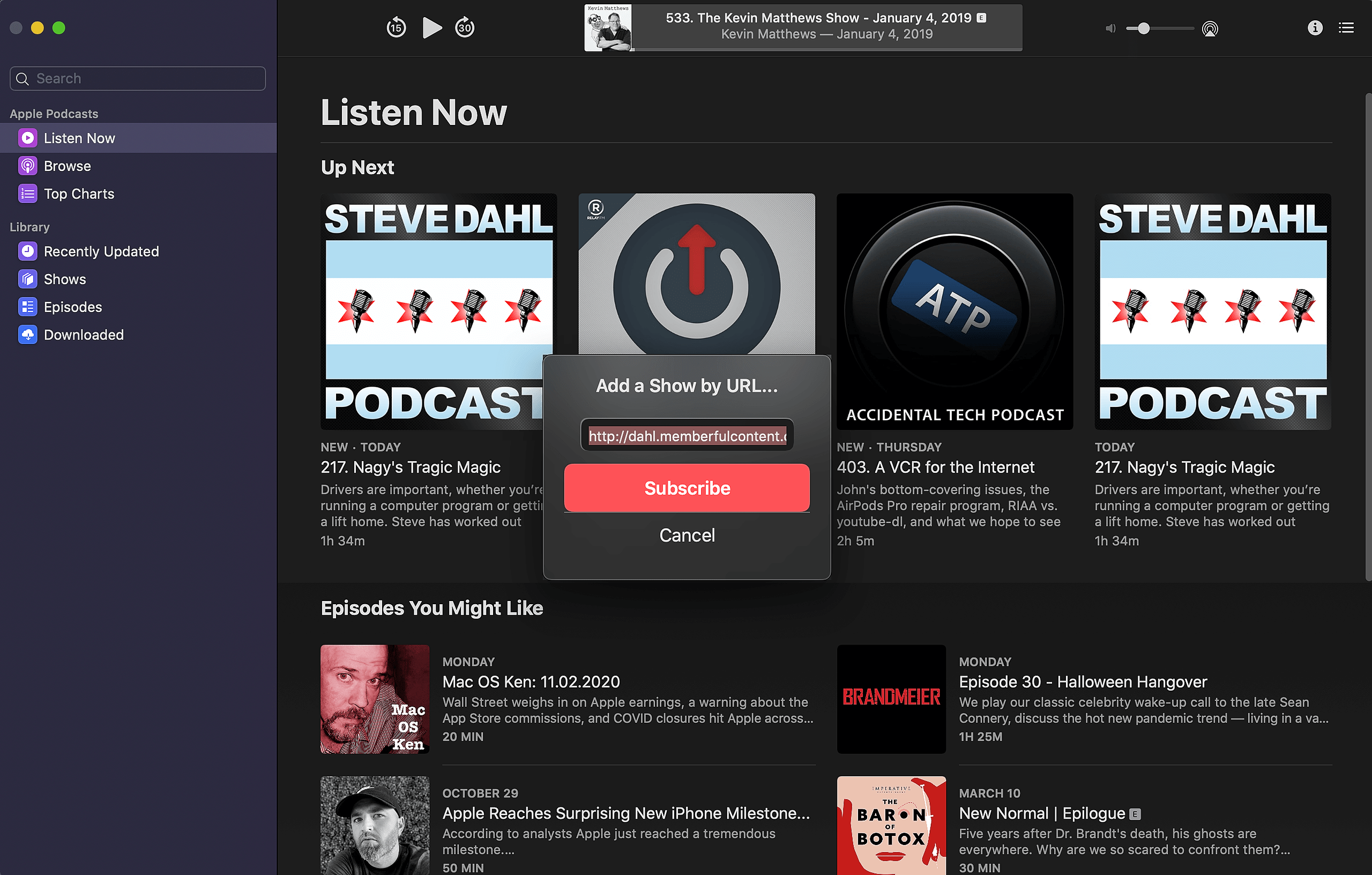Open NEW '217. Nagy's Tragic Magic' episode title
The image size is (1372, 875).
click(411, 468)
